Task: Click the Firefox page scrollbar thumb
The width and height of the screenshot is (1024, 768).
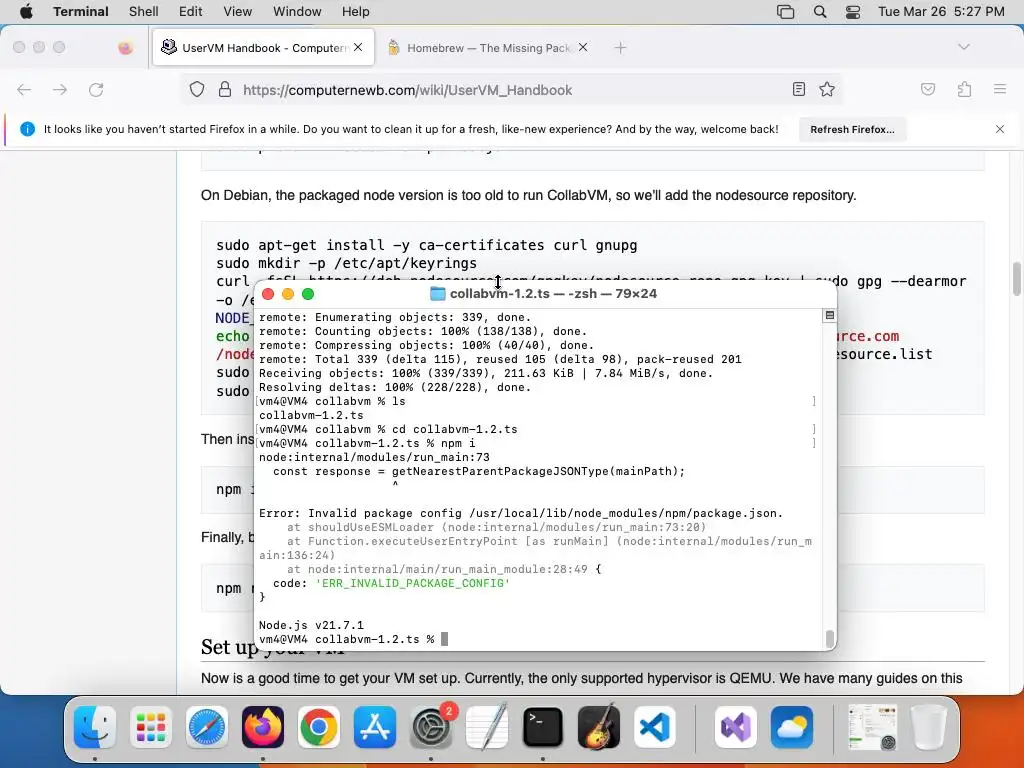Action: click(x=1017, y=279)
